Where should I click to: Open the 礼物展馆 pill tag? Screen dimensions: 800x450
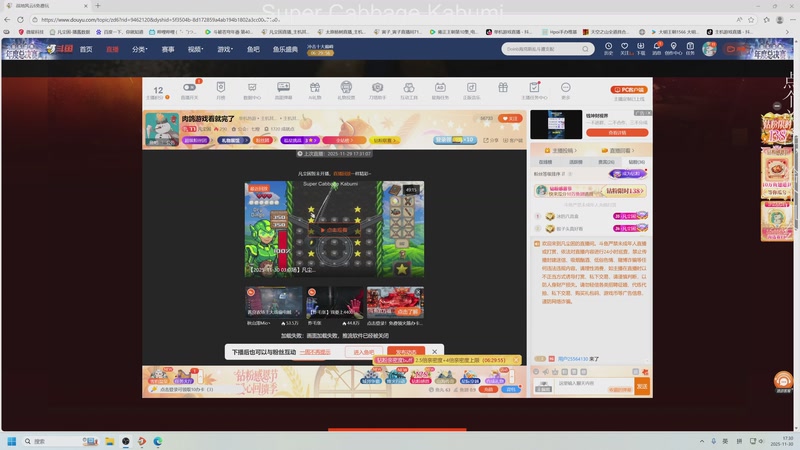(234, 140)
